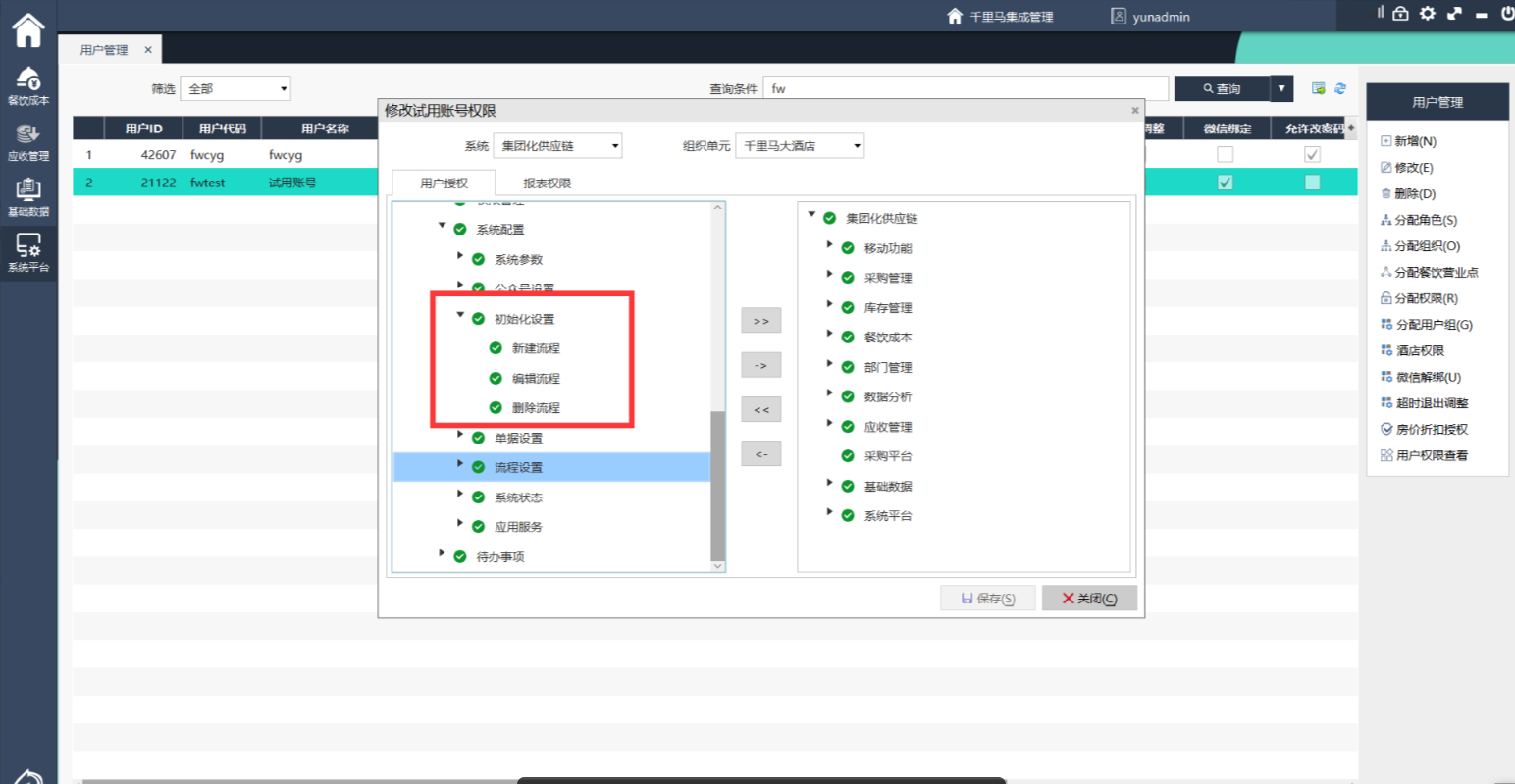Screen dimensions: 1515x784
Task: Open the 系统平台 sidebar module
Action: pos(27,252)
